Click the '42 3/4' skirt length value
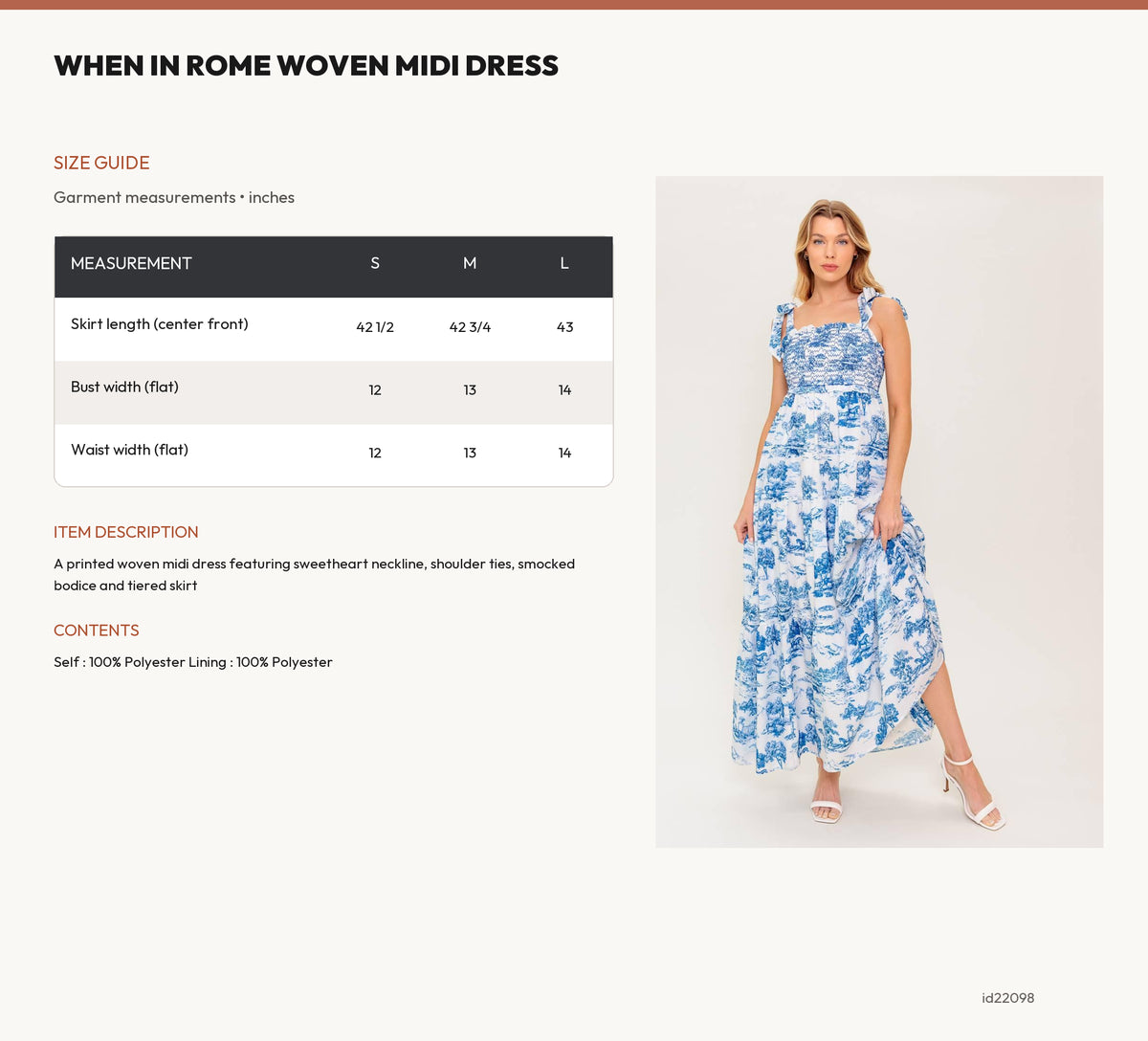The image size is (1148, 1041). (470, 327)
